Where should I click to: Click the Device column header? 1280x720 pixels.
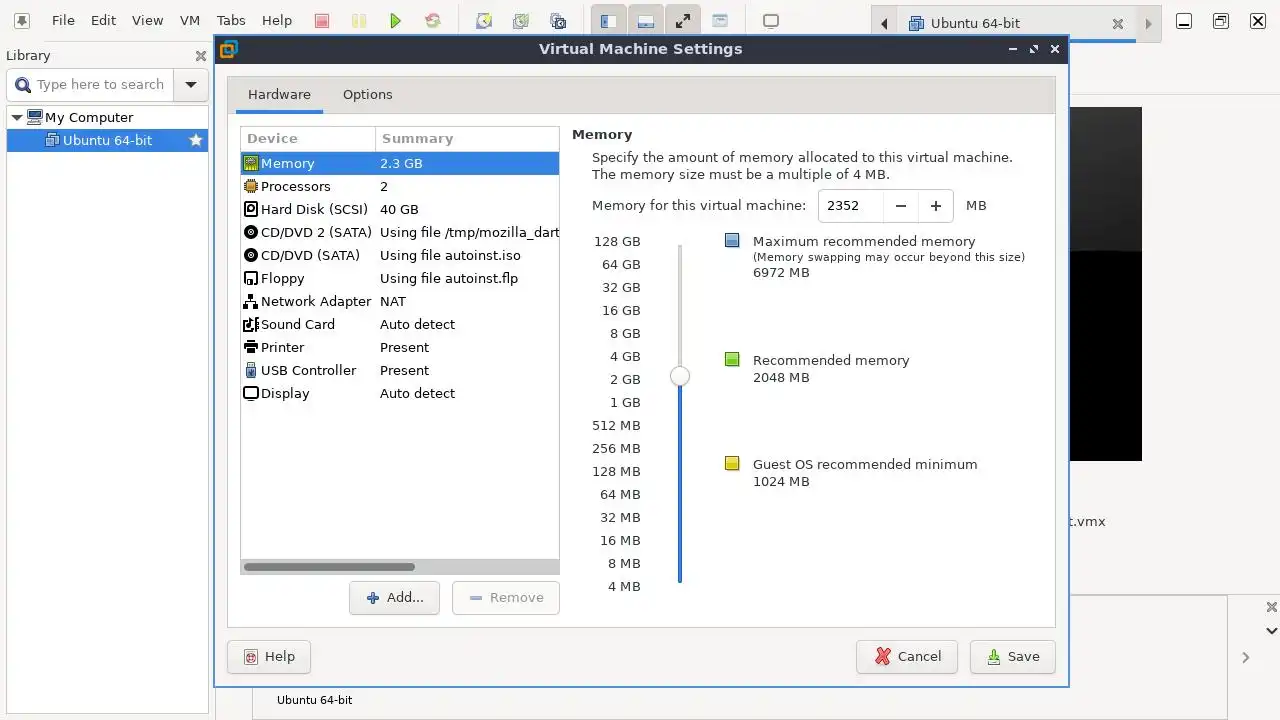pos(308,138)
